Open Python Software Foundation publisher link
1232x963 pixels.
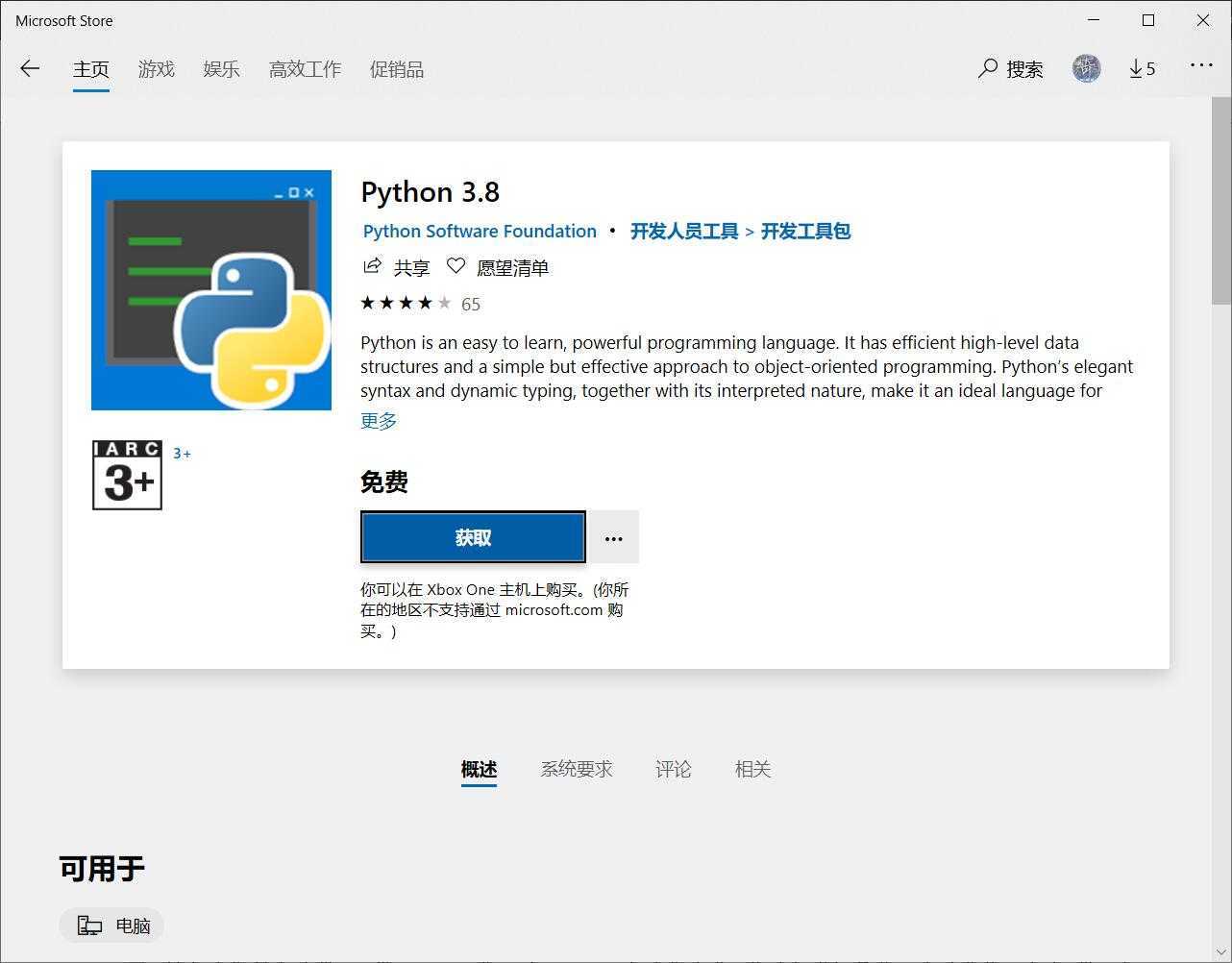pos(480,231)
